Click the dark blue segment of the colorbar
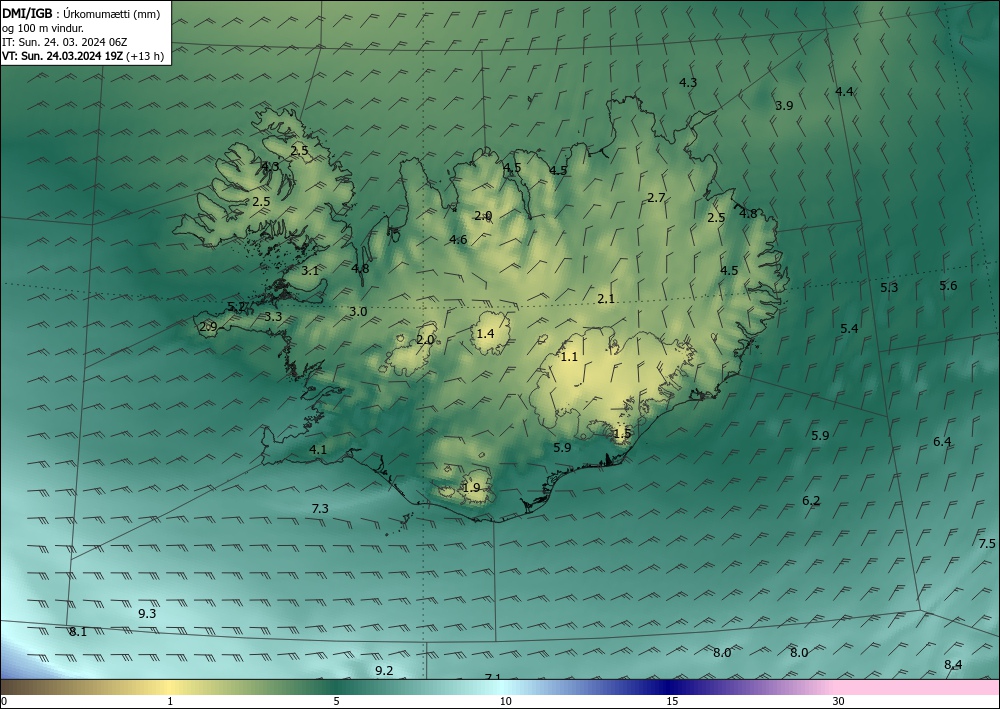This screenshot has width=1000, height=709. (x=670, y=687)
